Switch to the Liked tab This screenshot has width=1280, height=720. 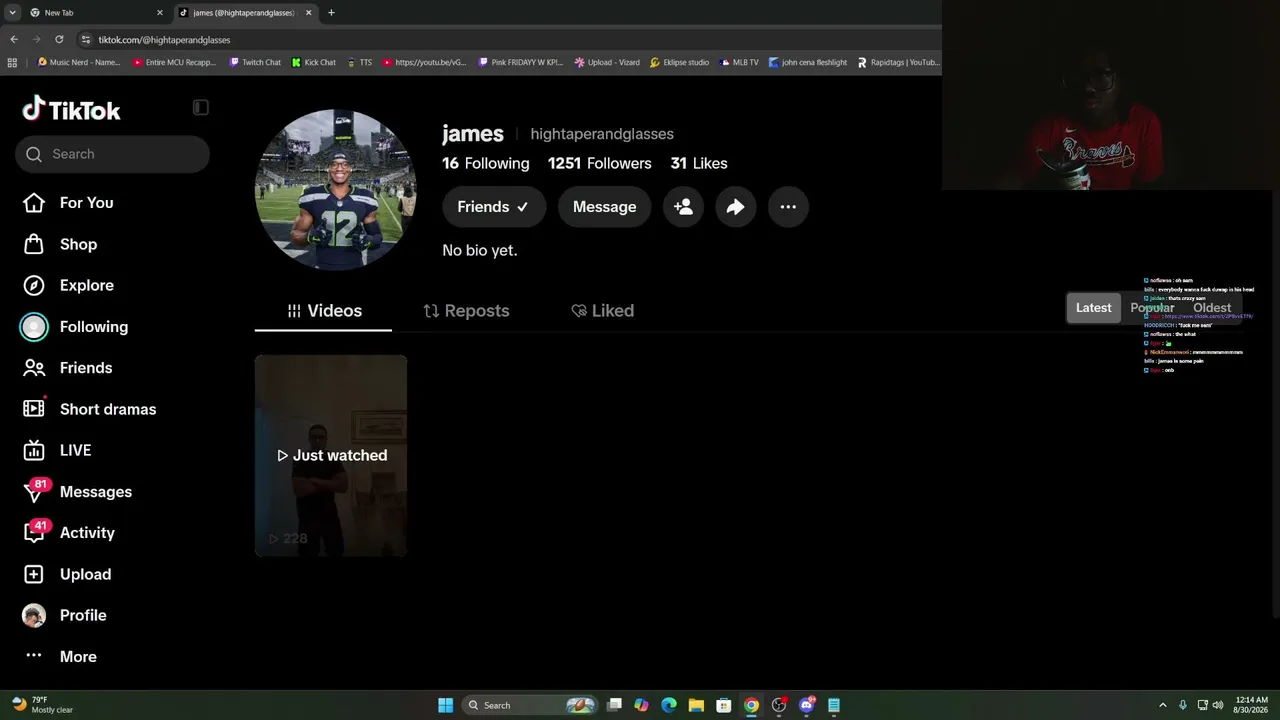[602, 311]
